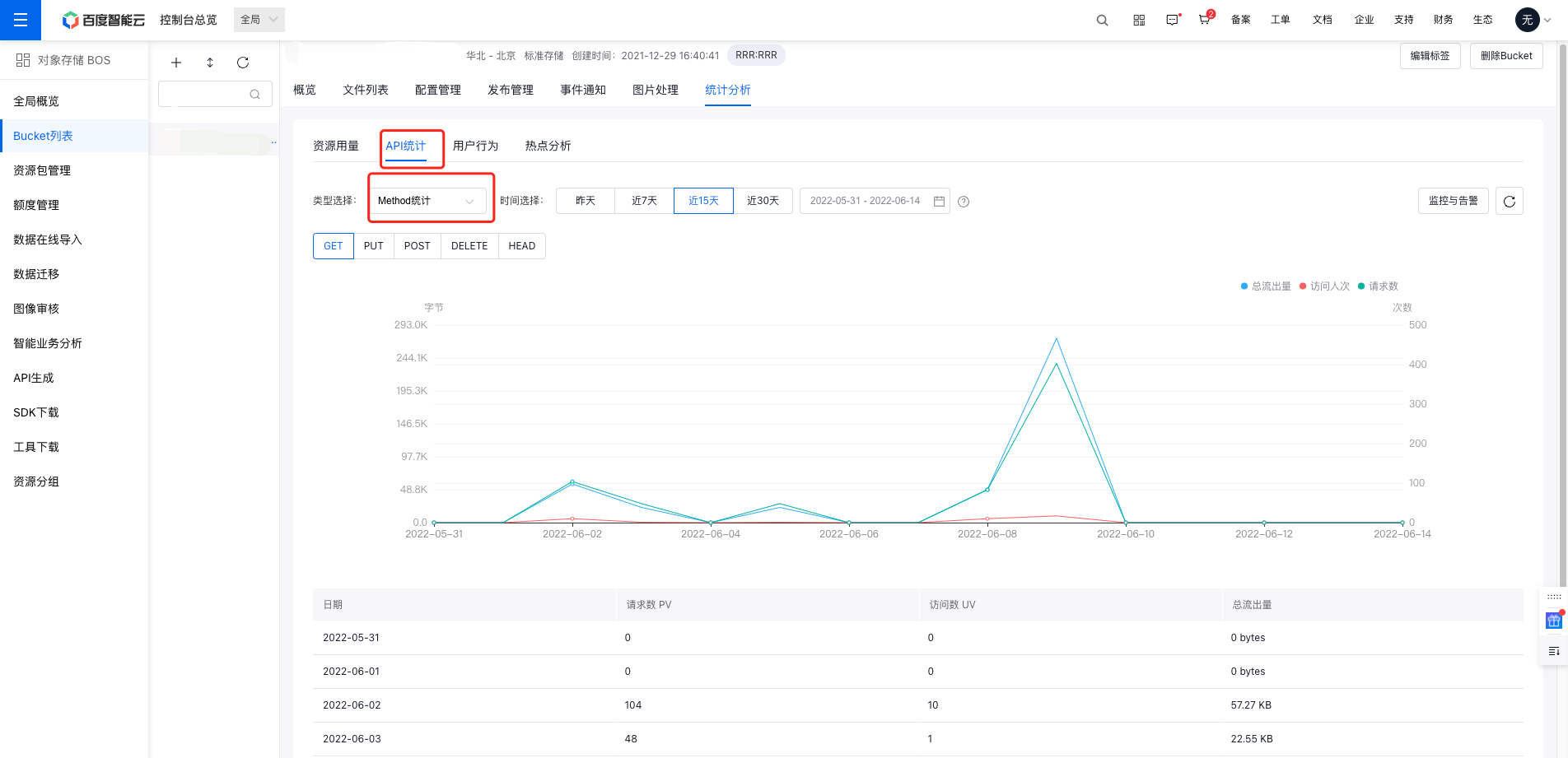Open the calendar icon of the date range

click(939, 201)
